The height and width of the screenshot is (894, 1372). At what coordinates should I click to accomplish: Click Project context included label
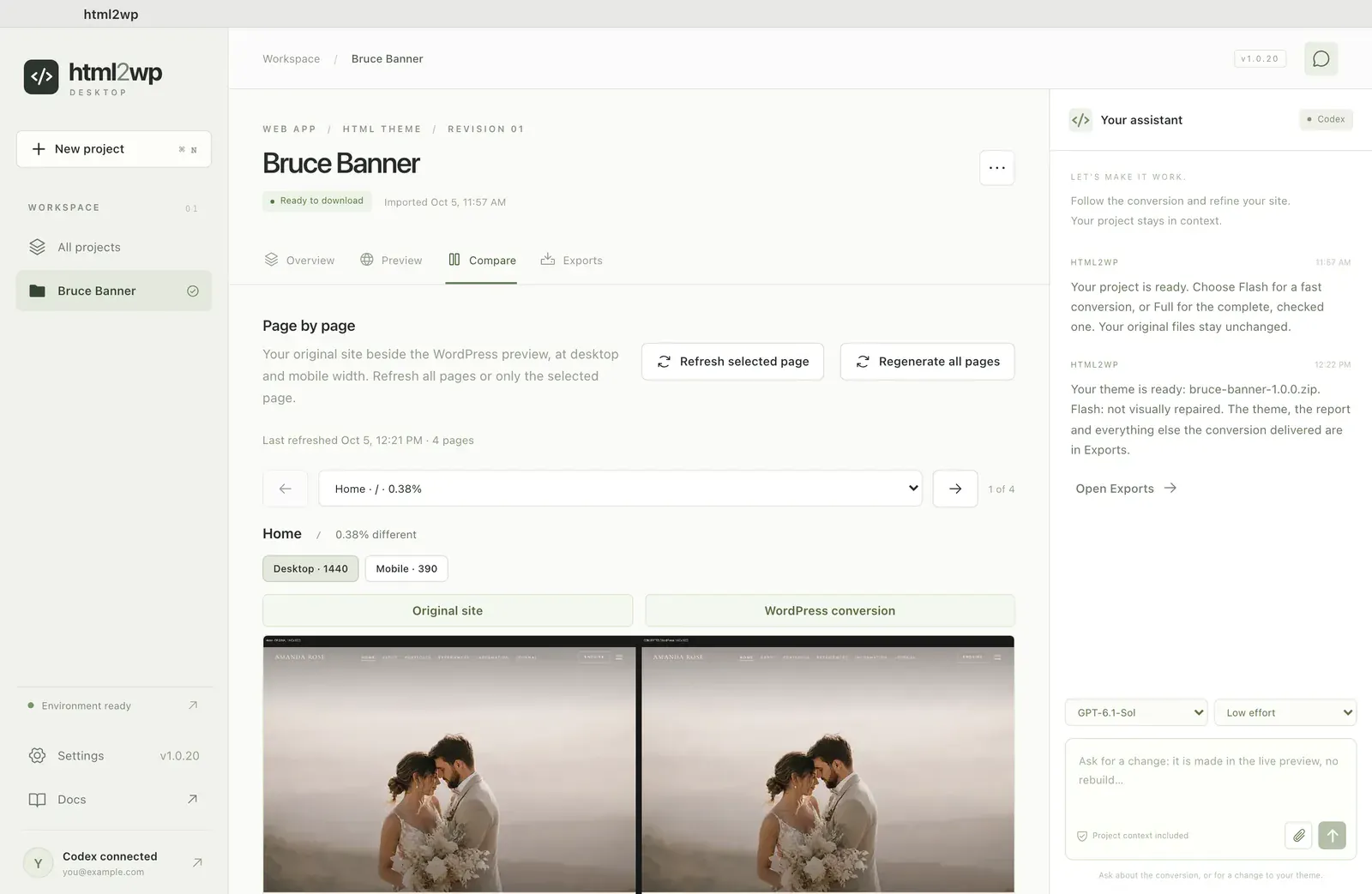coord(1132,836)
